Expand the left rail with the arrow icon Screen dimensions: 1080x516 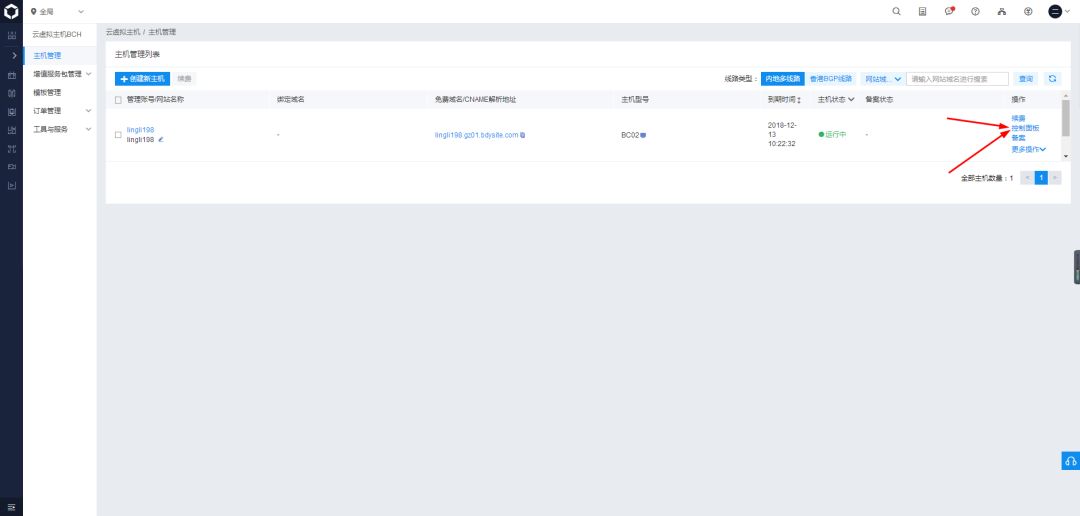[x=14, y=55]
